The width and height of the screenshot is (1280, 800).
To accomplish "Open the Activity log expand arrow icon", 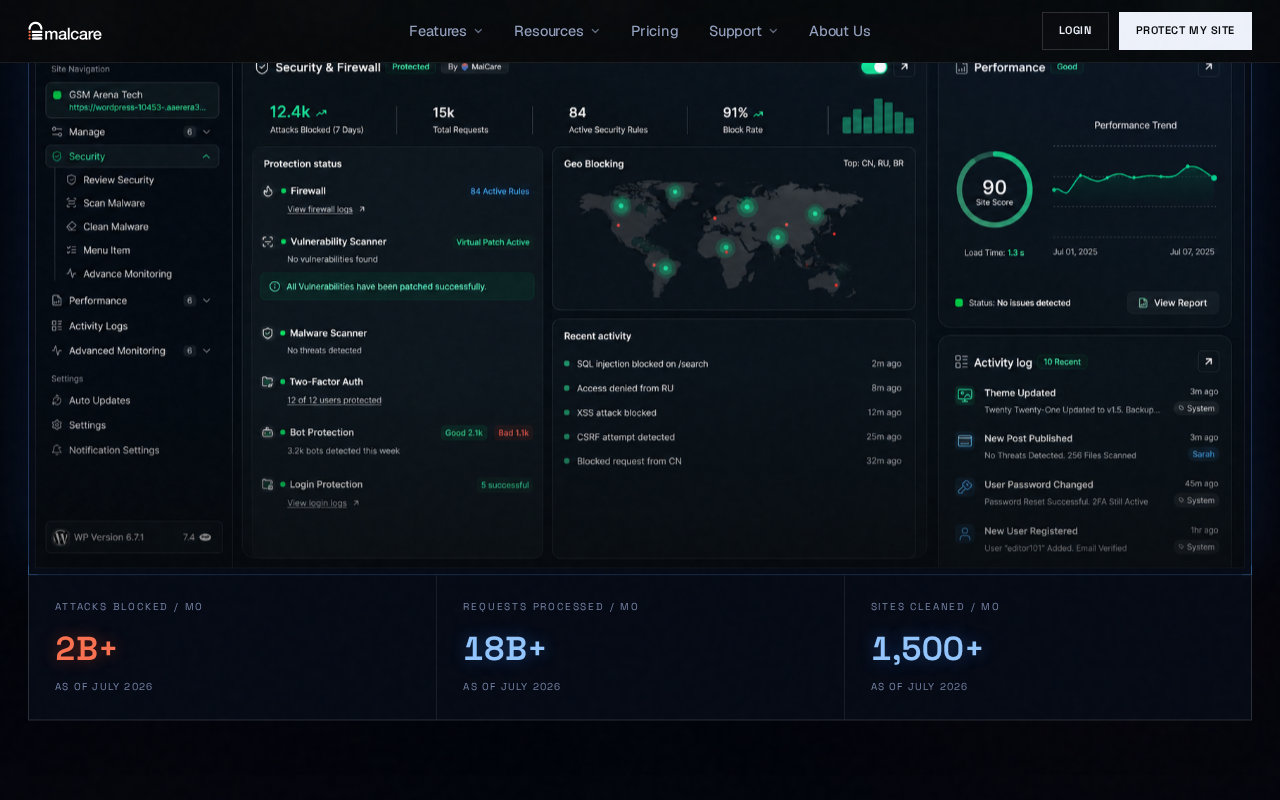I will click(1208, 361).
